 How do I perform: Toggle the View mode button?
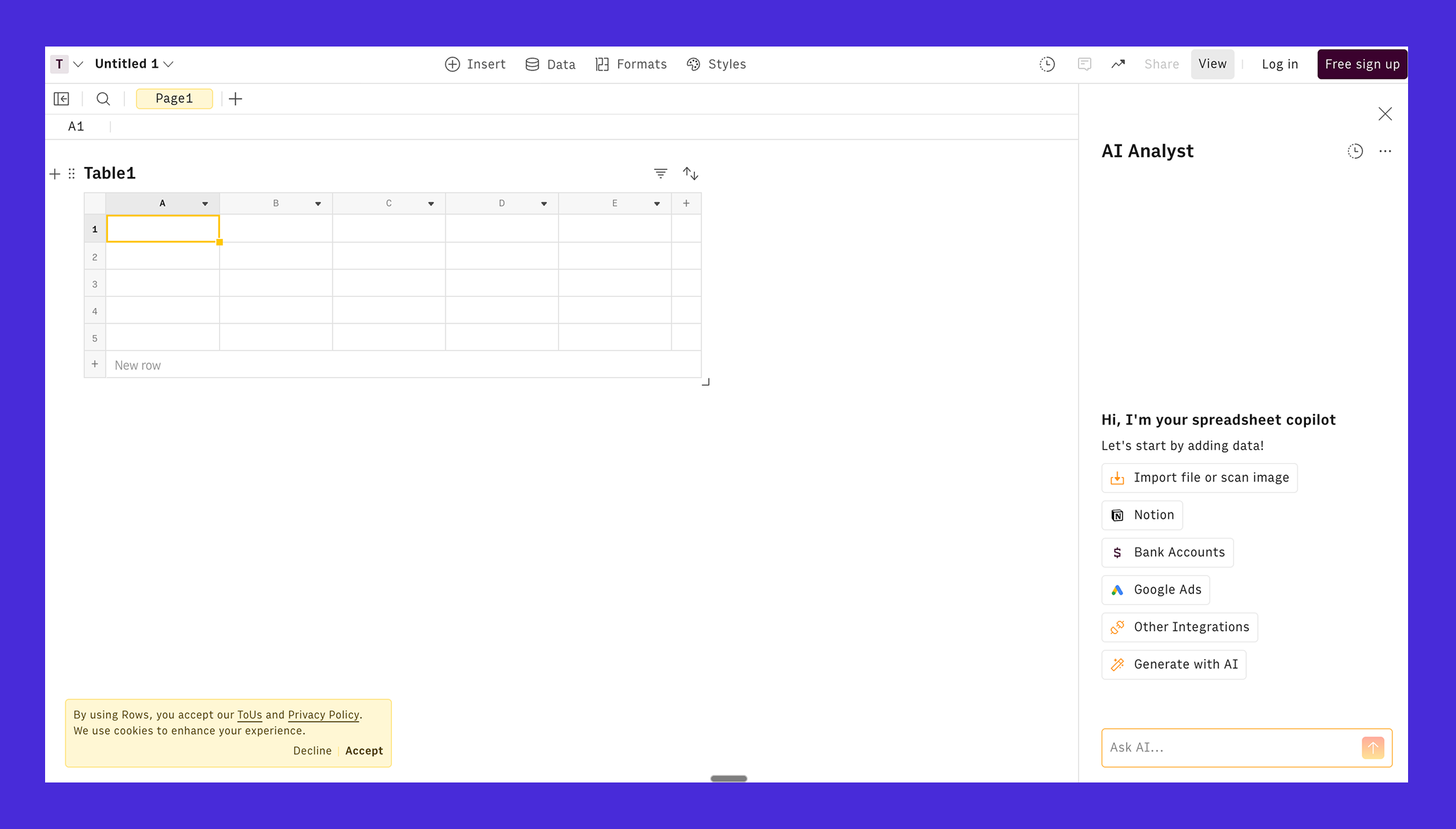1212,64
